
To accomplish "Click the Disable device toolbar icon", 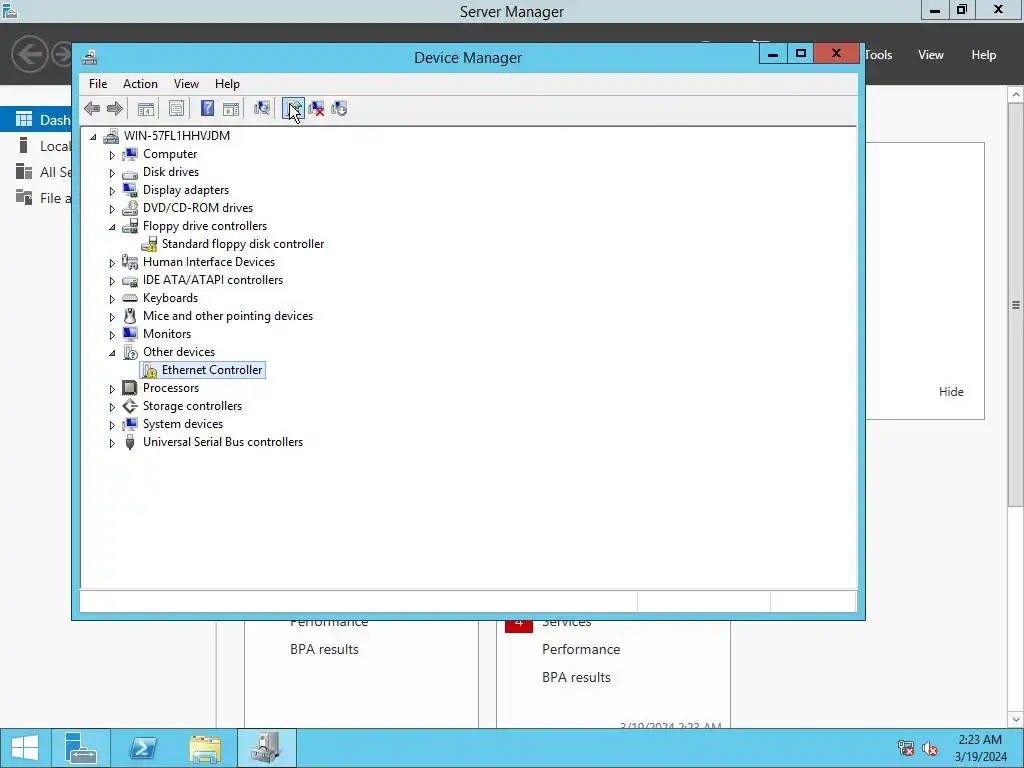I will [339, 108].
